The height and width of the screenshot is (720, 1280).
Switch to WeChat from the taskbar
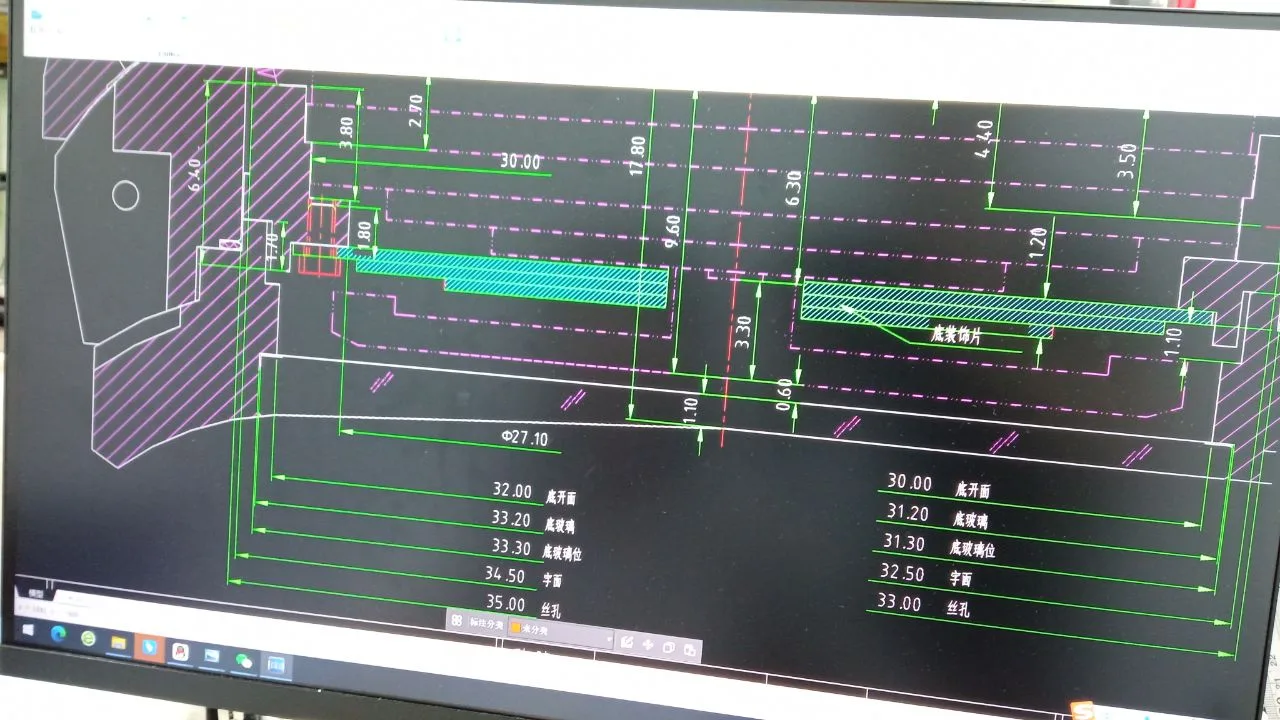243,660
